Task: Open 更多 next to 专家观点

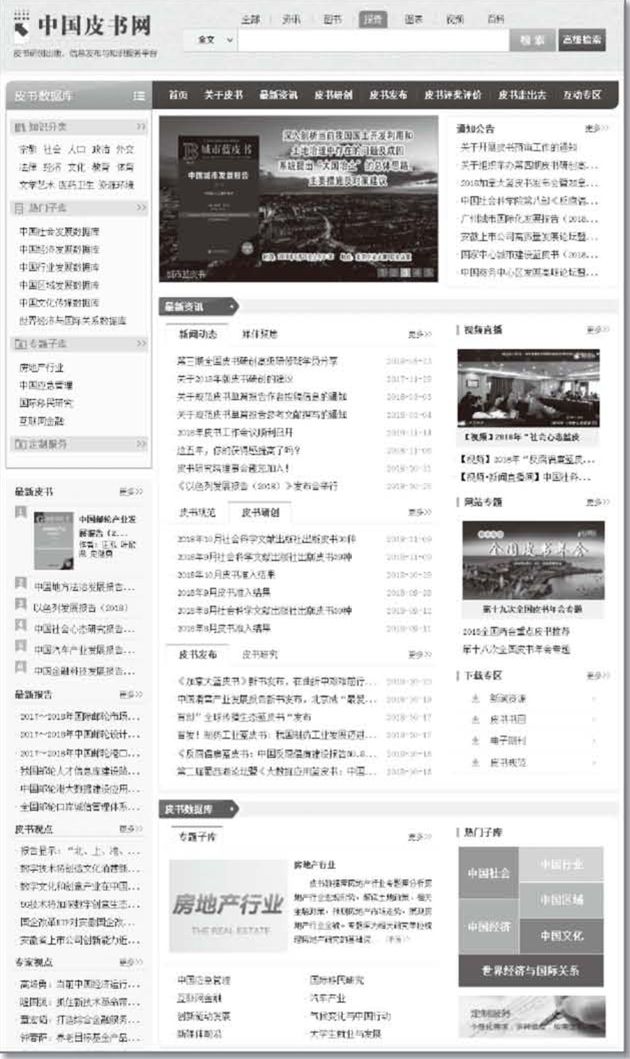Action: point(131,962)
